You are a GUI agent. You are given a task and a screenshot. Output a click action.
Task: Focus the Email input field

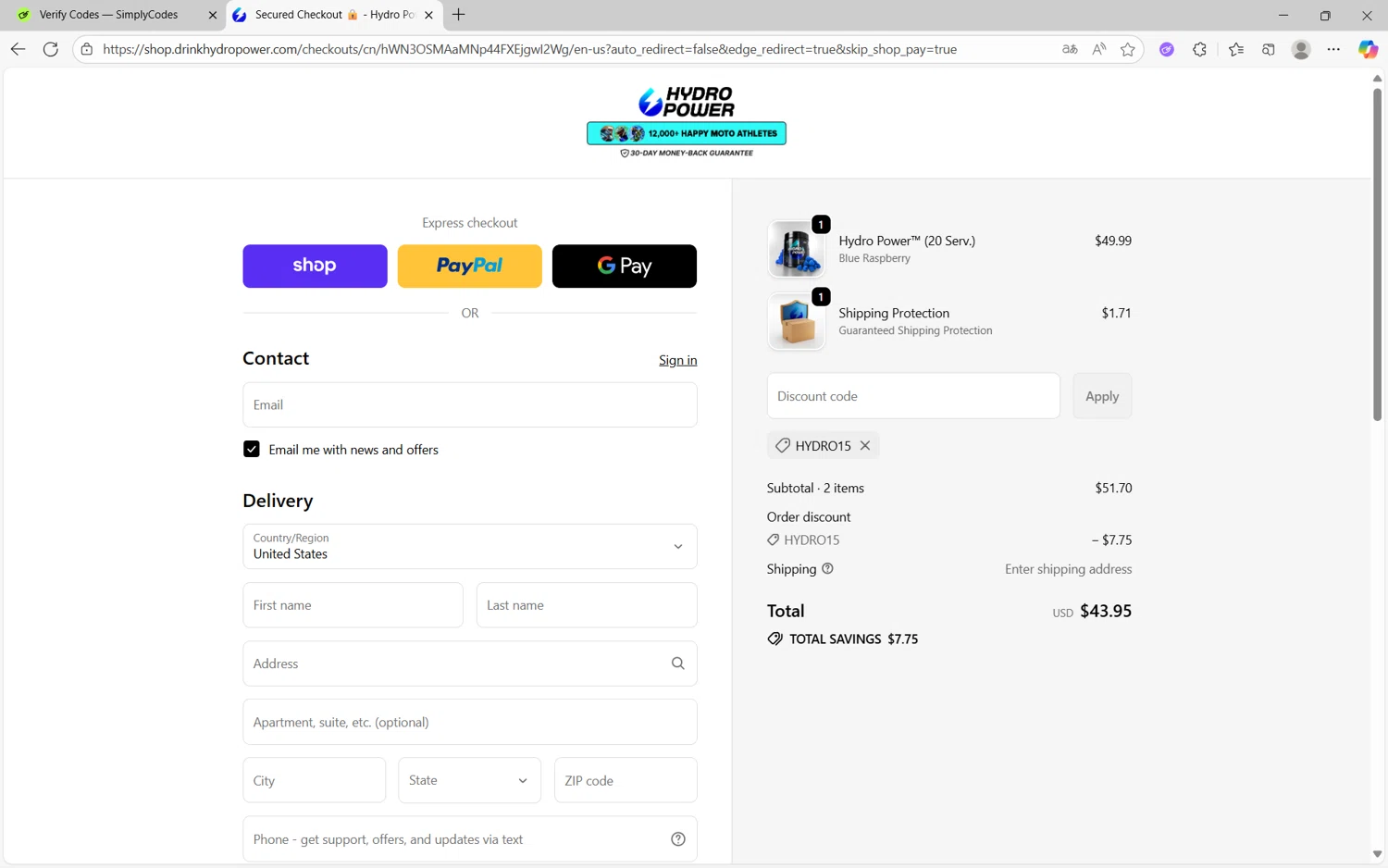(x=470, y=404)
